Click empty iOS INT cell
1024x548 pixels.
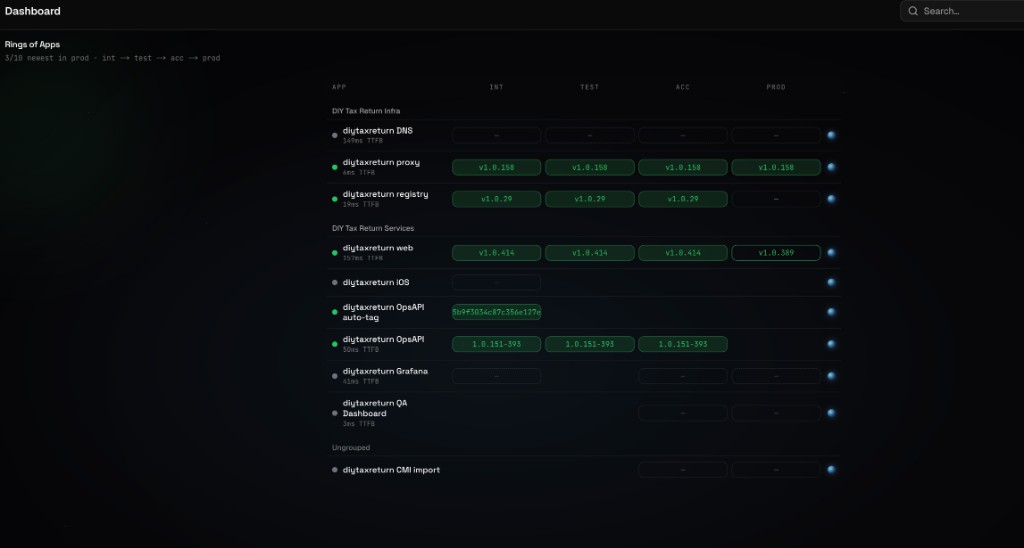(496, 283)
